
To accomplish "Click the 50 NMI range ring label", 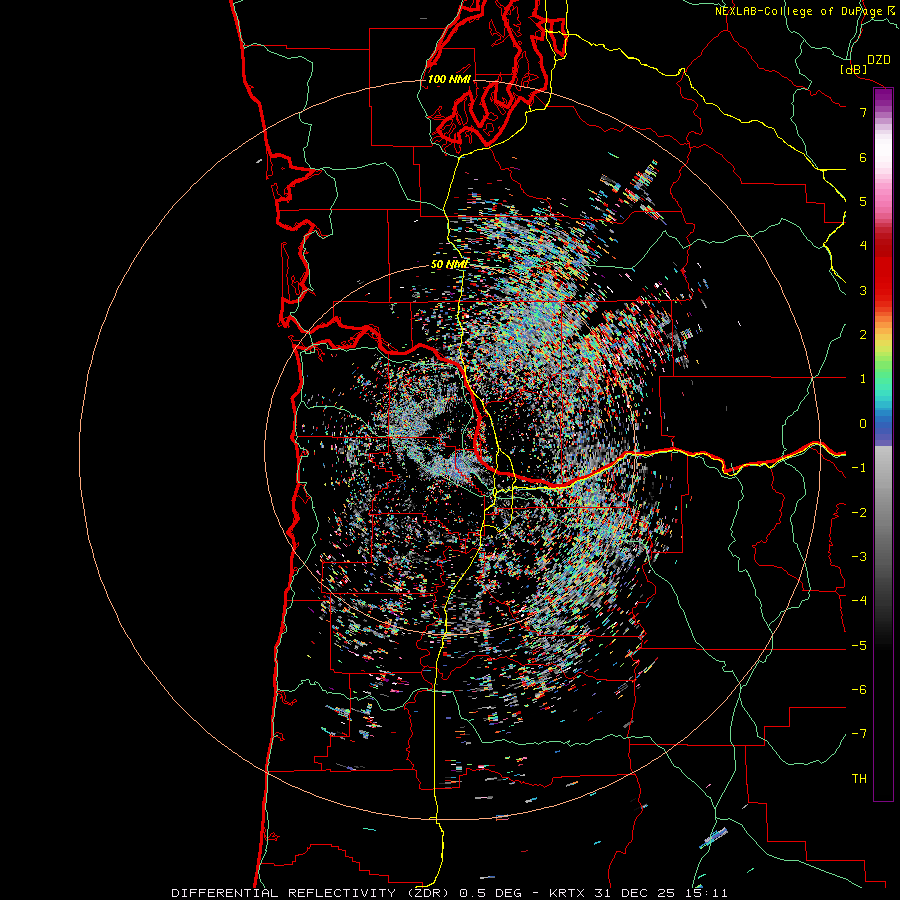I will tap(449, 264).
